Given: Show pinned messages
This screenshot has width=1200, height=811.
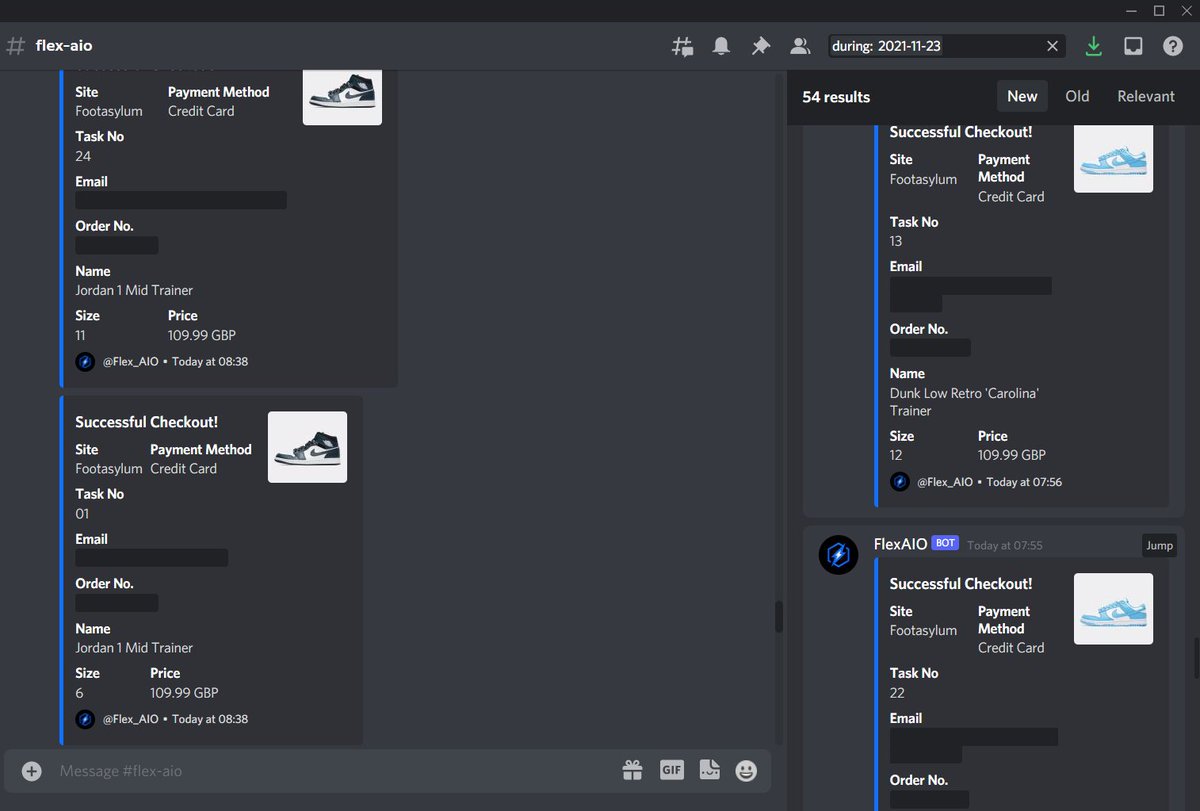Looking at the screenshot, I should (761, 46).
